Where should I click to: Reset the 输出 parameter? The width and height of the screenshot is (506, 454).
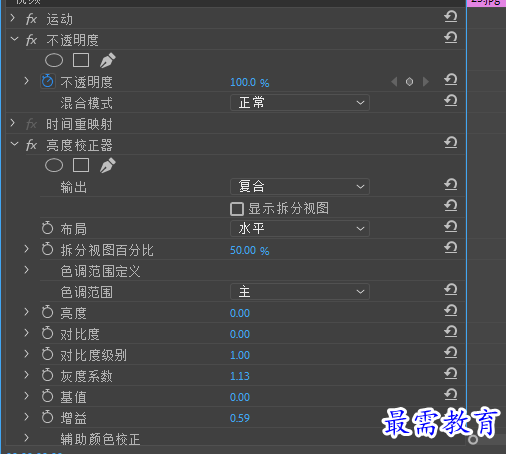(x=451, y=184)
